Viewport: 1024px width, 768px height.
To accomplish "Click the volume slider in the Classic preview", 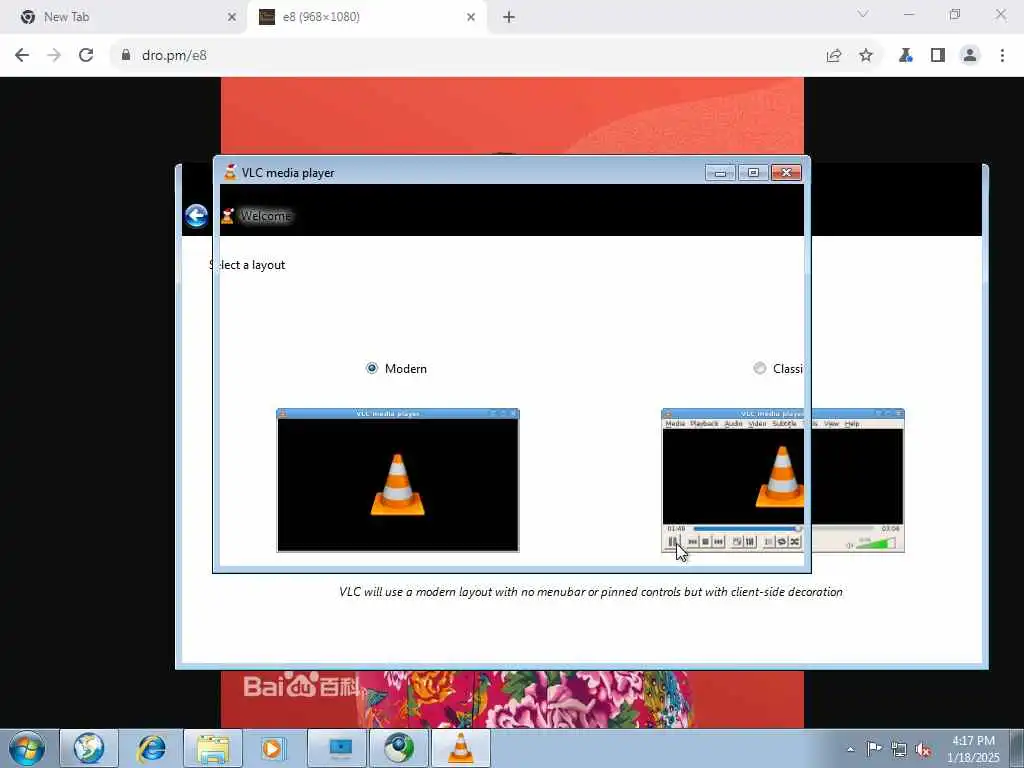I will pos(874,543).
